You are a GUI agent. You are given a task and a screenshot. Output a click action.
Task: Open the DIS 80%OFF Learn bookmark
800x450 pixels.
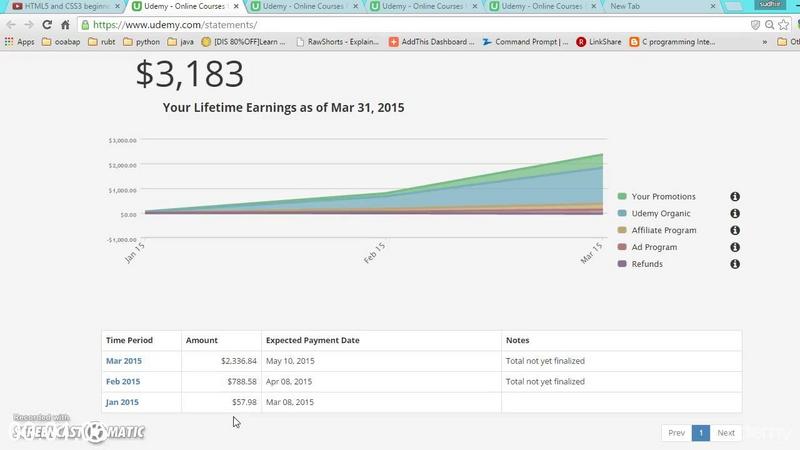pos(243,42)
